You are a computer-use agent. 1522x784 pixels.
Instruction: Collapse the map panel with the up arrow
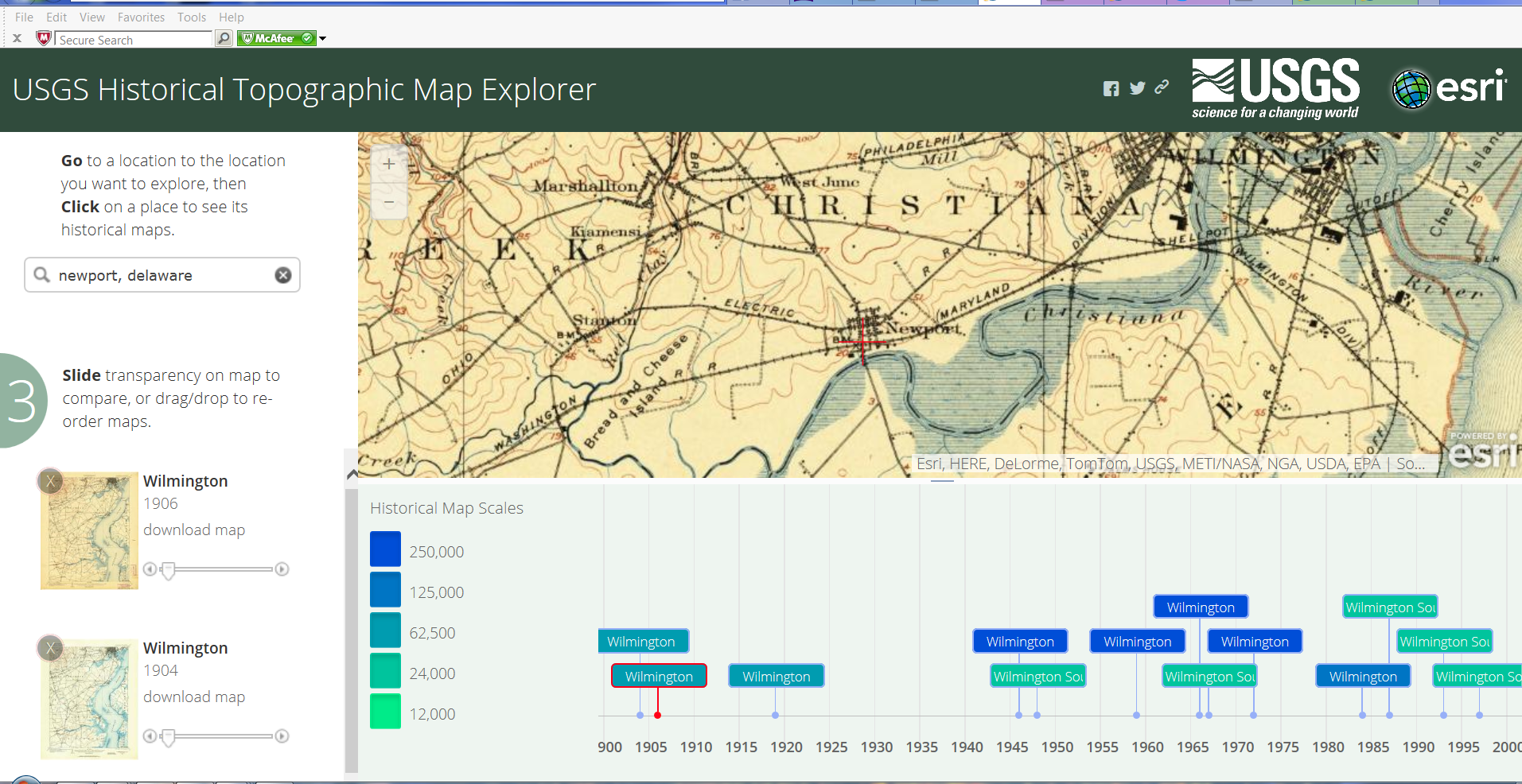352,473
